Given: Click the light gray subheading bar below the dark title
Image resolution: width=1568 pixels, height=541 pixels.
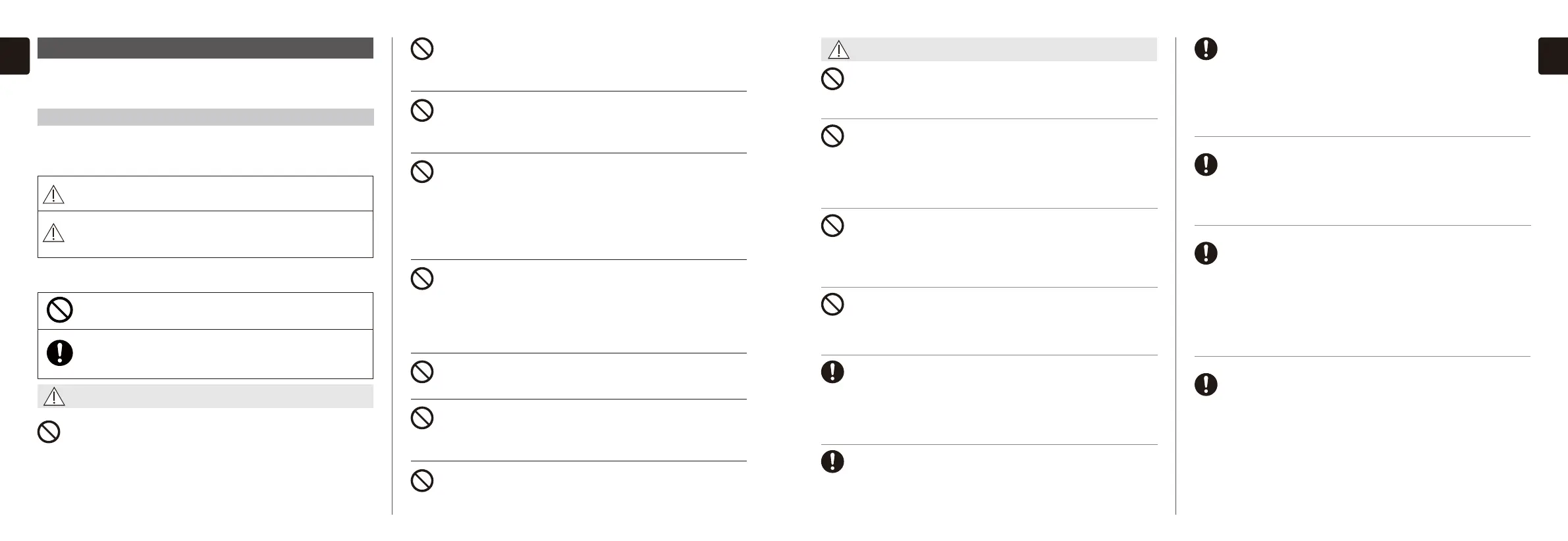Looking at the screenshot, I should click(x=205, y=117).
